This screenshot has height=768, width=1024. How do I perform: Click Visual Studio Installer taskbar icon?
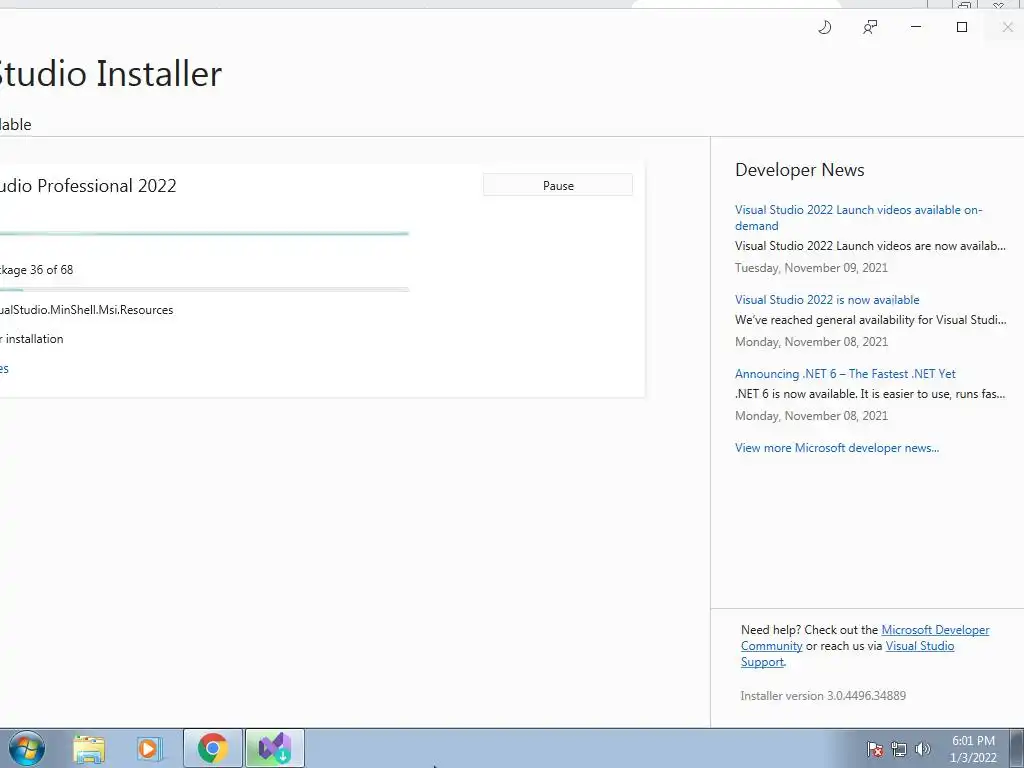[275, 748]
